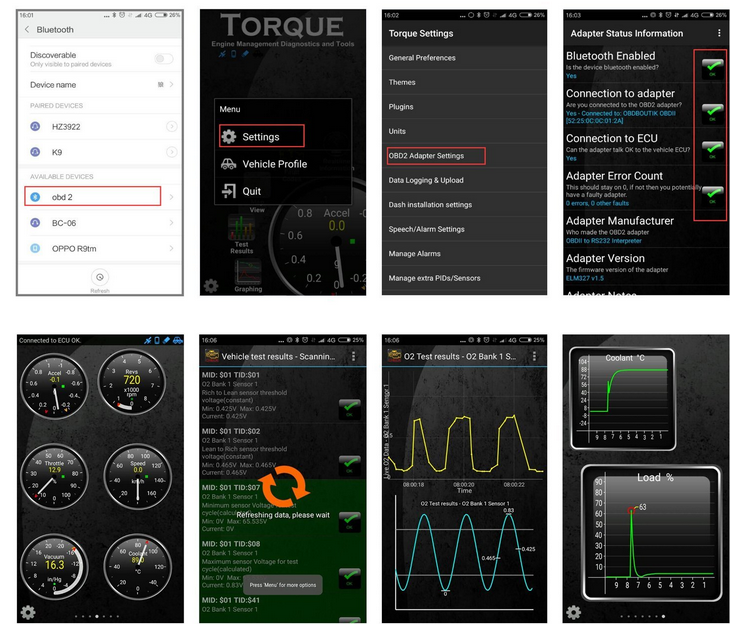The width and height of the screenshot is (730, 624).
Task: Open Units settings entry
Action: [x=464, y=131]
